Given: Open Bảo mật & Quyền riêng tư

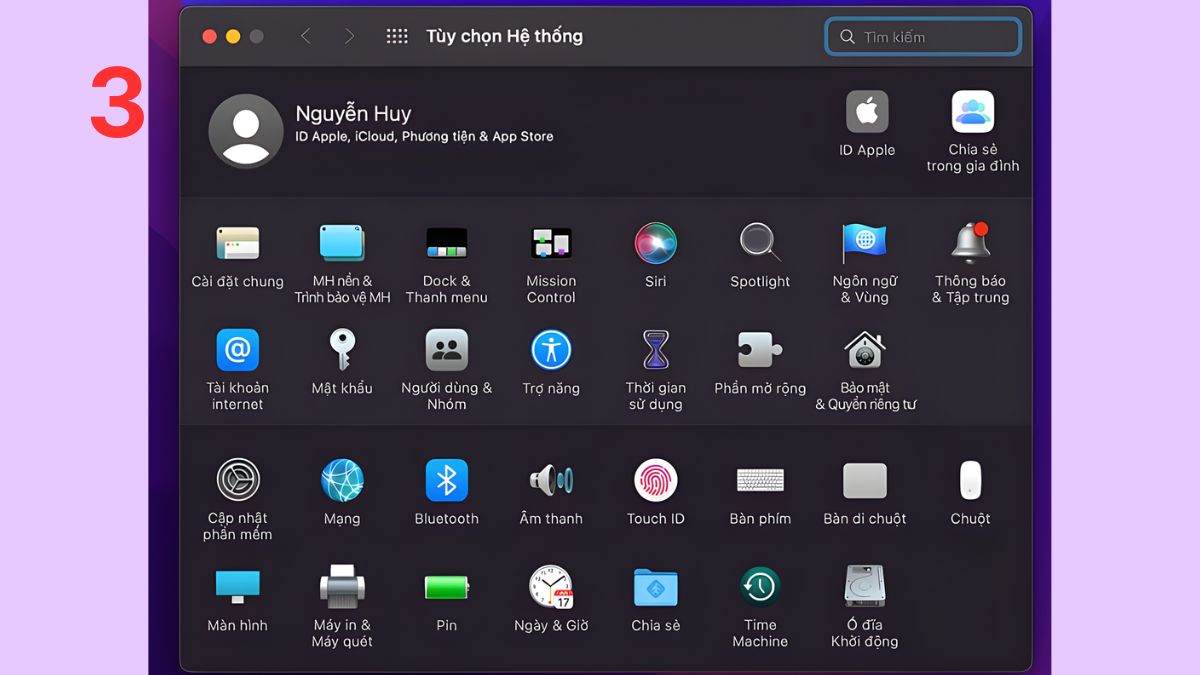Looking at the screenshot, I should [x=865, y=350].
